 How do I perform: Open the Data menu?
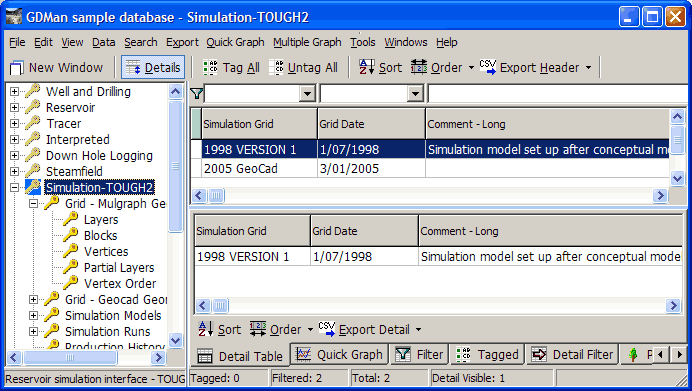click(104, 42)
